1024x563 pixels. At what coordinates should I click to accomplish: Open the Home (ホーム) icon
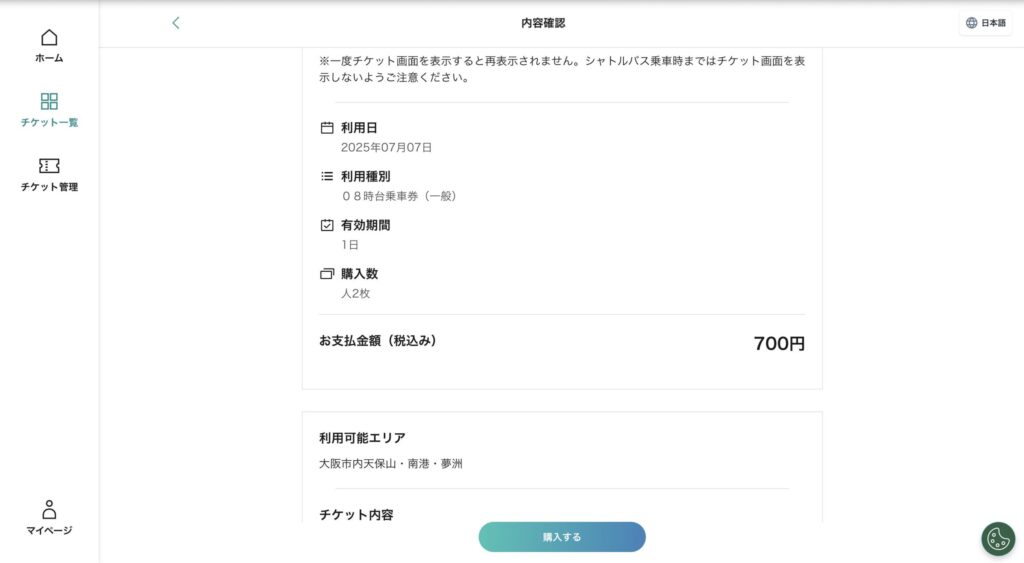49,38
